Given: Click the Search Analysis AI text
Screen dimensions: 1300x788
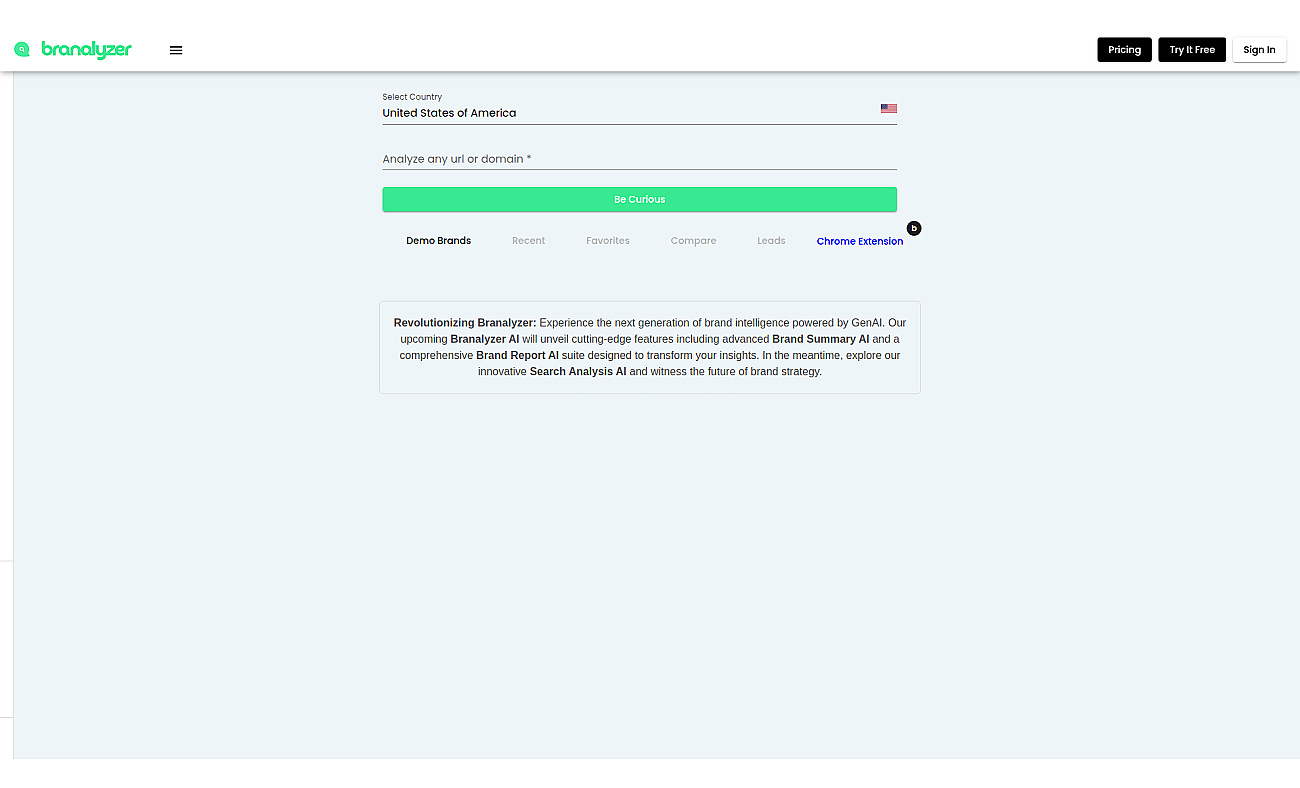Looking at the screenshot, I should pos(578,371).
